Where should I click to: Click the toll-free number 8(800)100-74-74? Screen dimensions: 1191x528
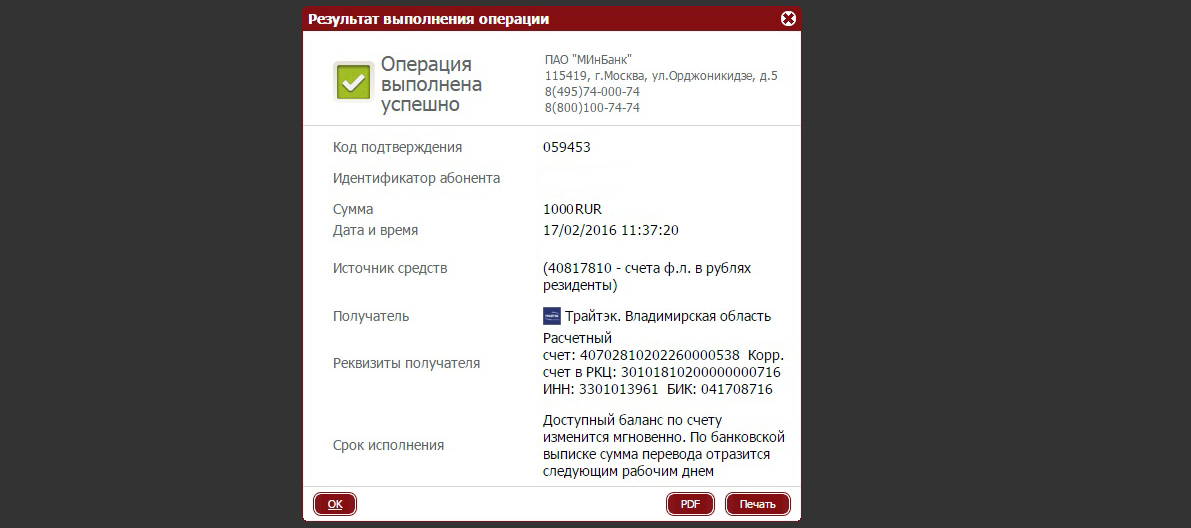pyautogui.click(x=592, y=108)
